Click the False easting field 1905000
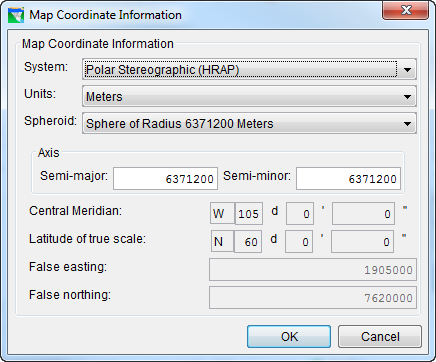This screenshot has width=436, height=362. point(313,269)
